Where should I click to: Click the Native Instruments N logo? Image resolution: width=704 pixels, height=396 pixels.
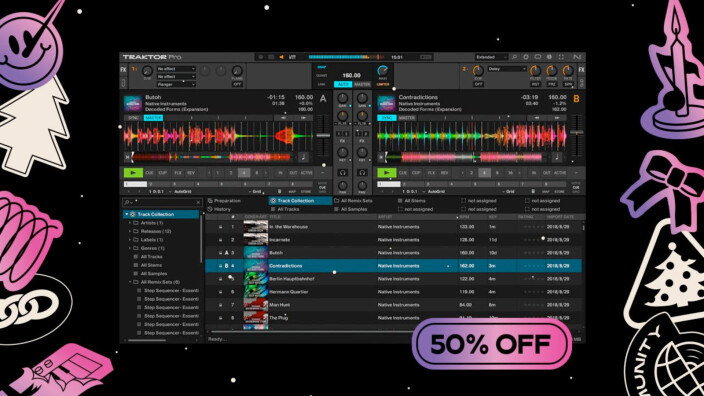click(577, 57)
